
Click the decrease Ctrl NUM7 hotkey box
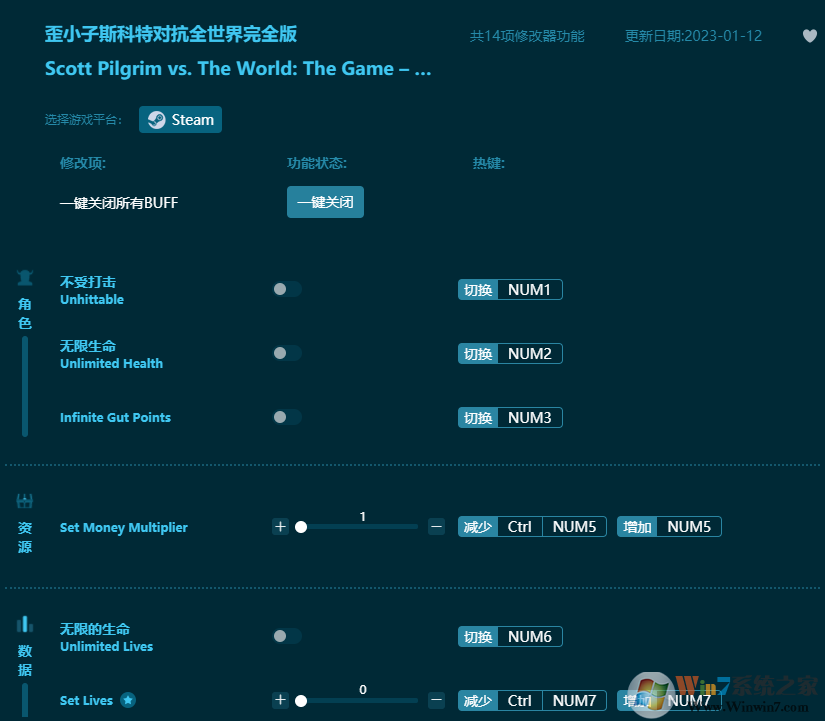tap(532, 700)
